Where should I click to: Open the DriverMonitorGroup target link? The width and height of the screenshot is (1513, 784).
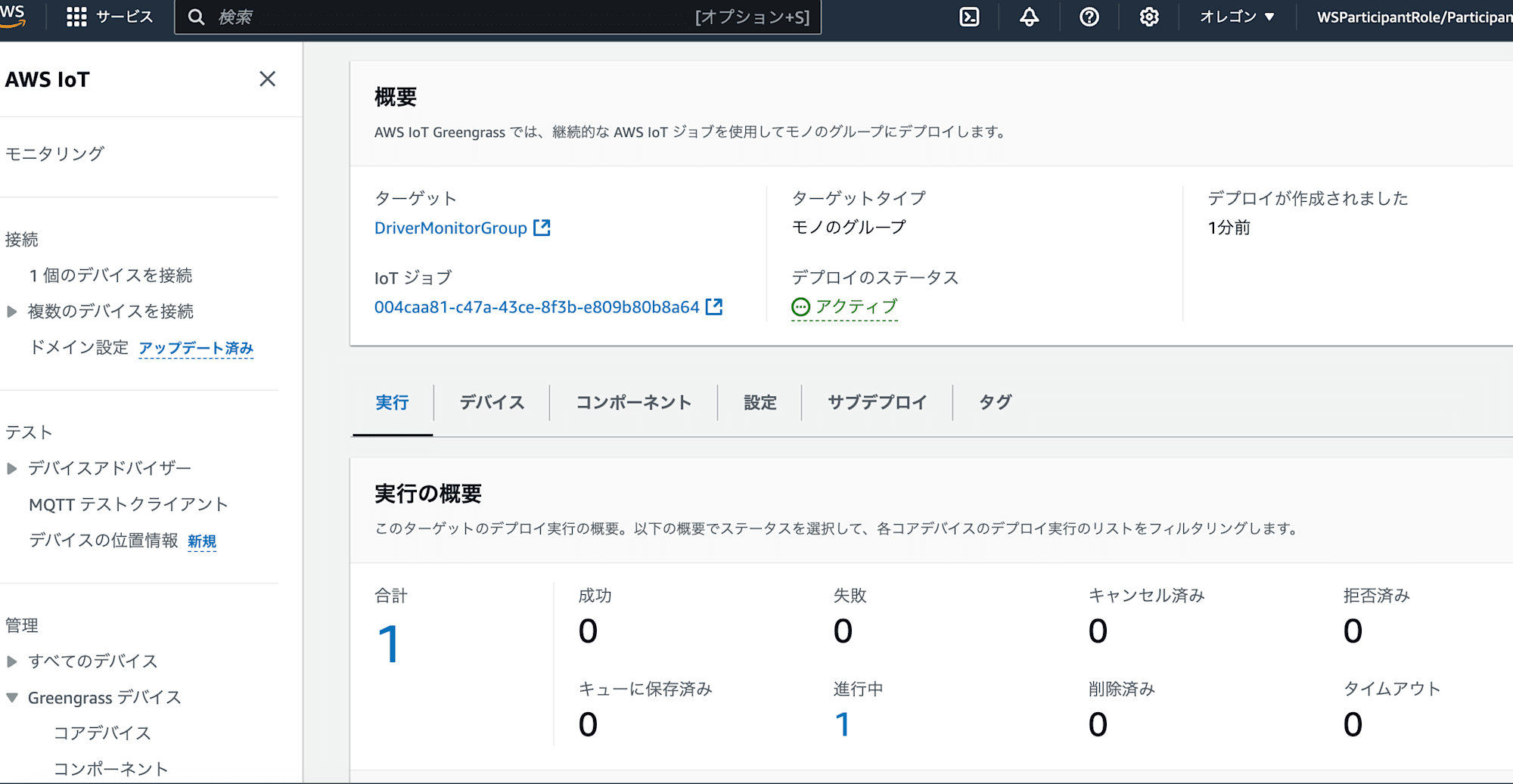click(x=451, y=228)
